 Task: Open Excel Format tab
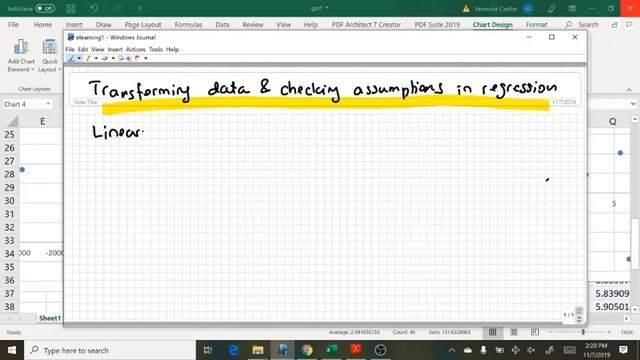(x=536, y=24)
